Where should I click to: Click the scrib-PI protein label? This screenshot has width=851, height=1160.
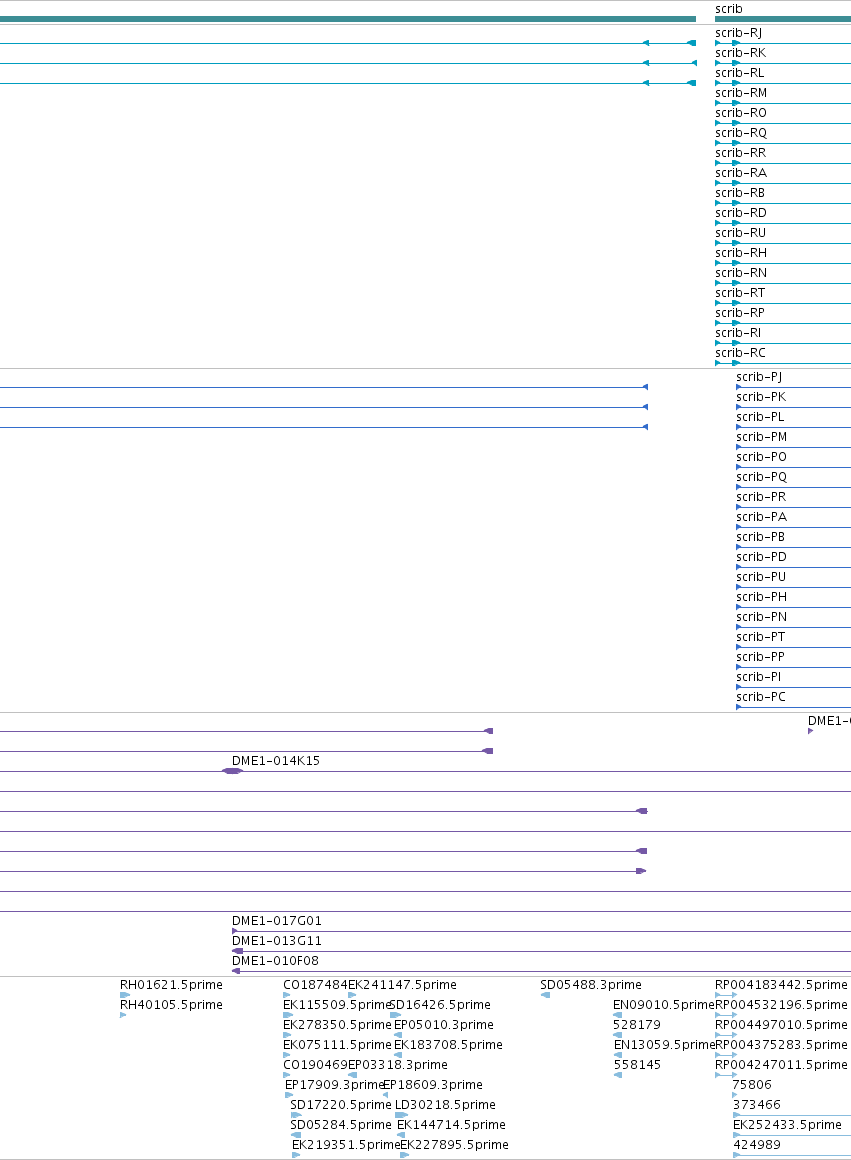[758, 676]
